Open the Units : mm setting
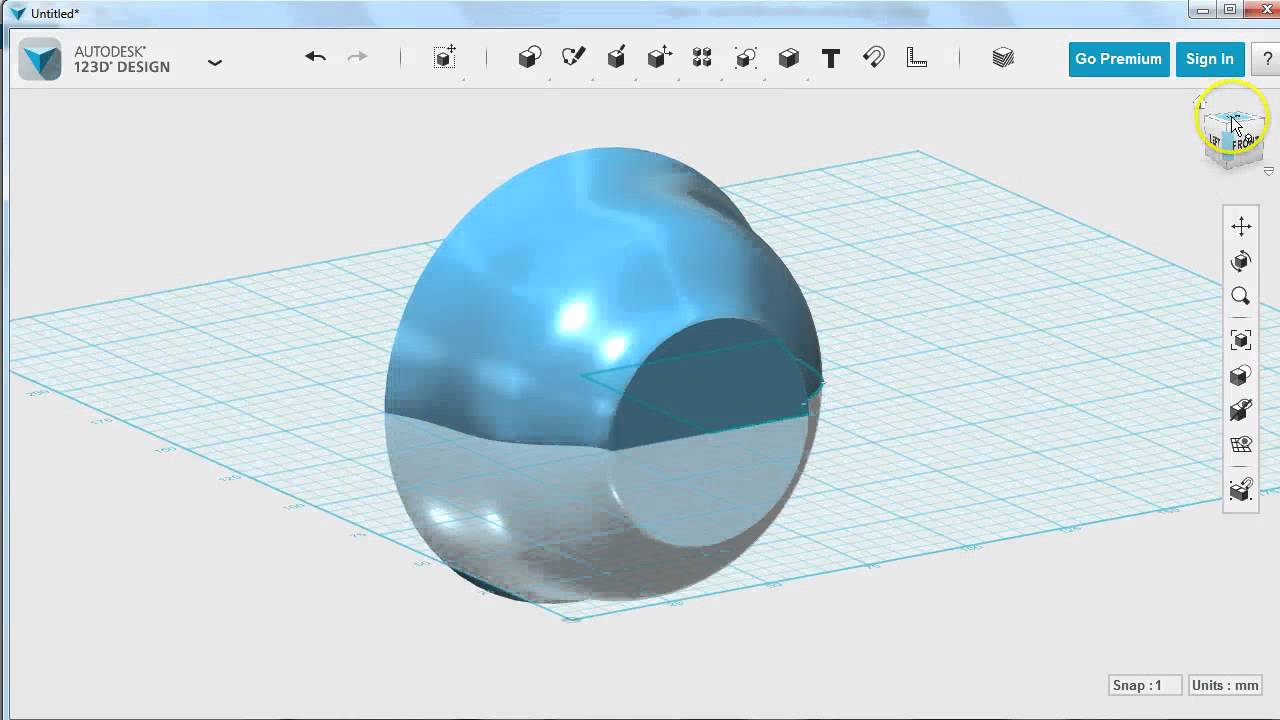Screen dimensions: 1280x720 click(1225, 685)
